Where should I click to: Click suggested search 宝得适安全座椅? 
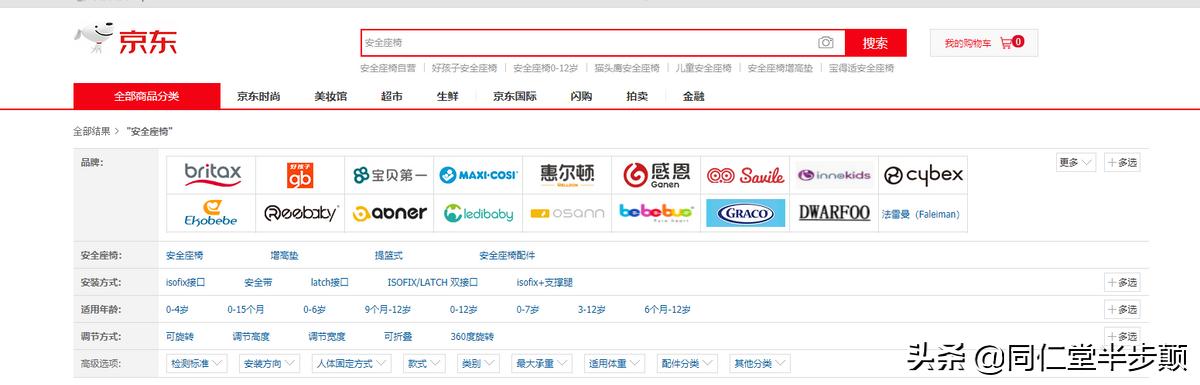pos(861,68)
